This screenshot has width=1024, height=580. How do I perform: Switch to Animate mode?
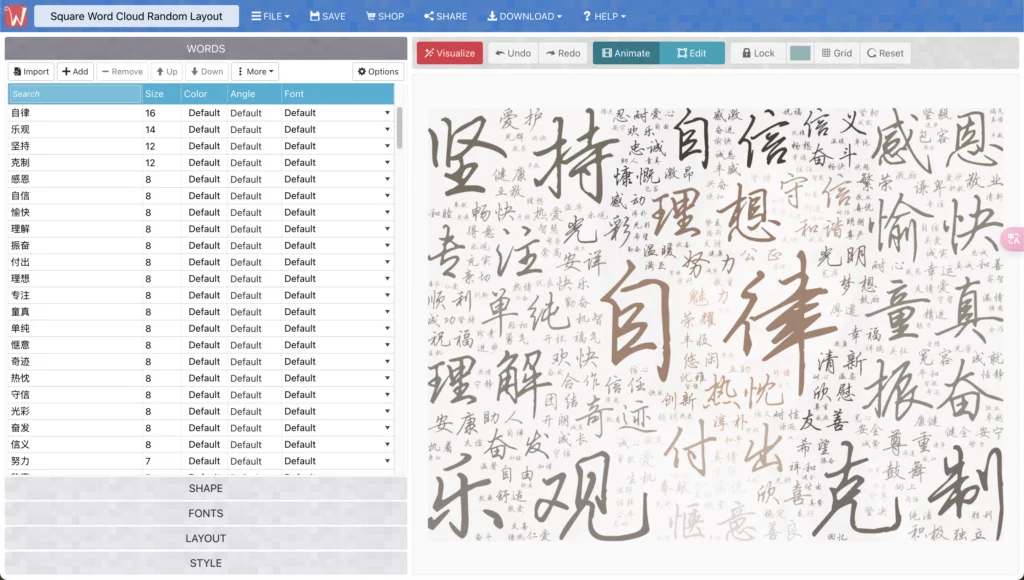(x=626, y=53)
